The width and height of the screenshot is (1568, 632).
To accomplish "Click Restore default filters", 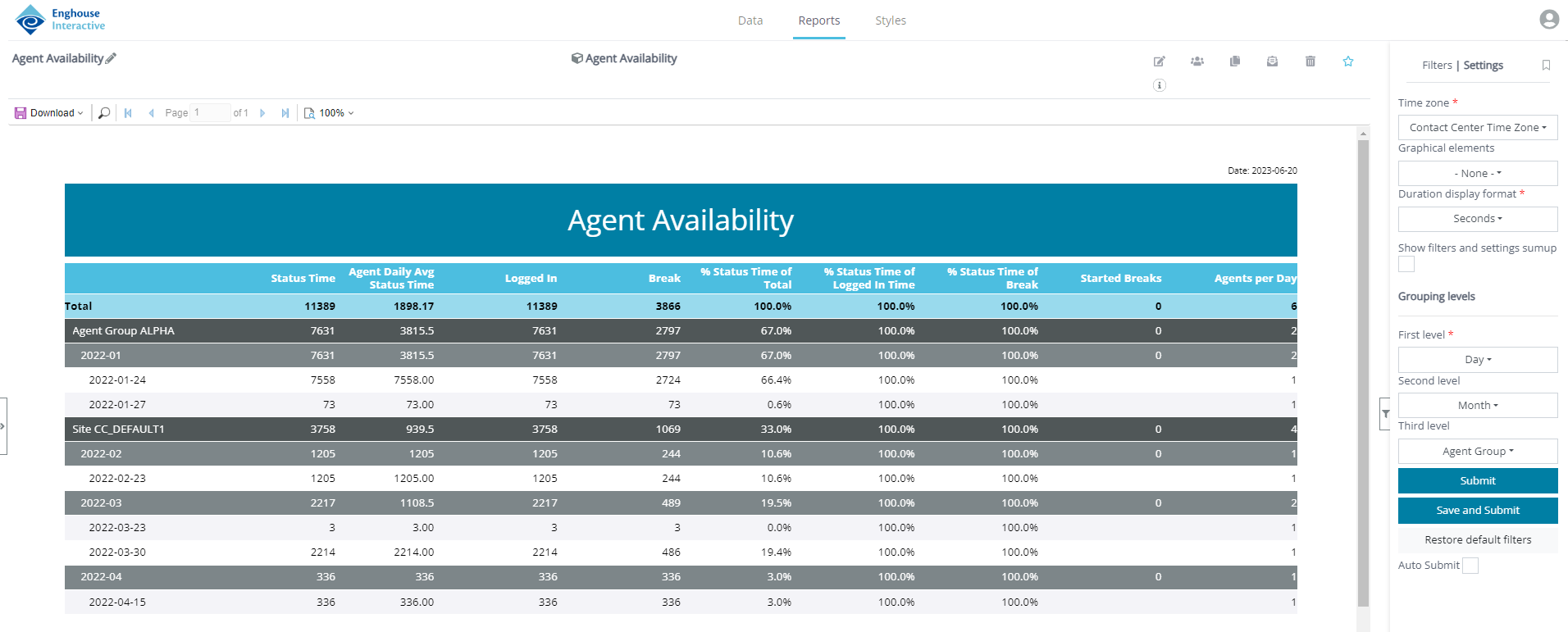I will pyautogui.click(x=1477, y=540).
